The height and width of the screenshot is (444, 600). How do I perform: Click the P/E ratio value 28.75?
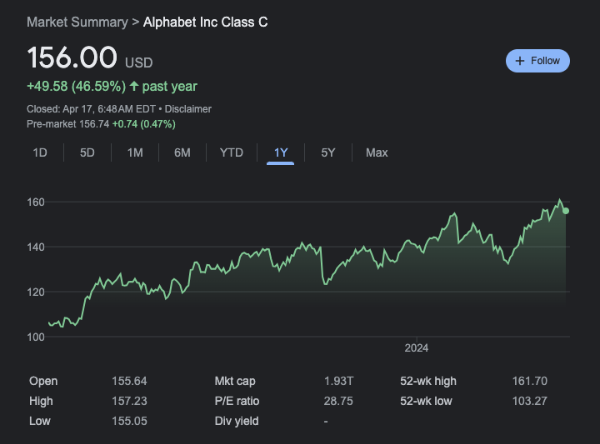tap(338, 401)
